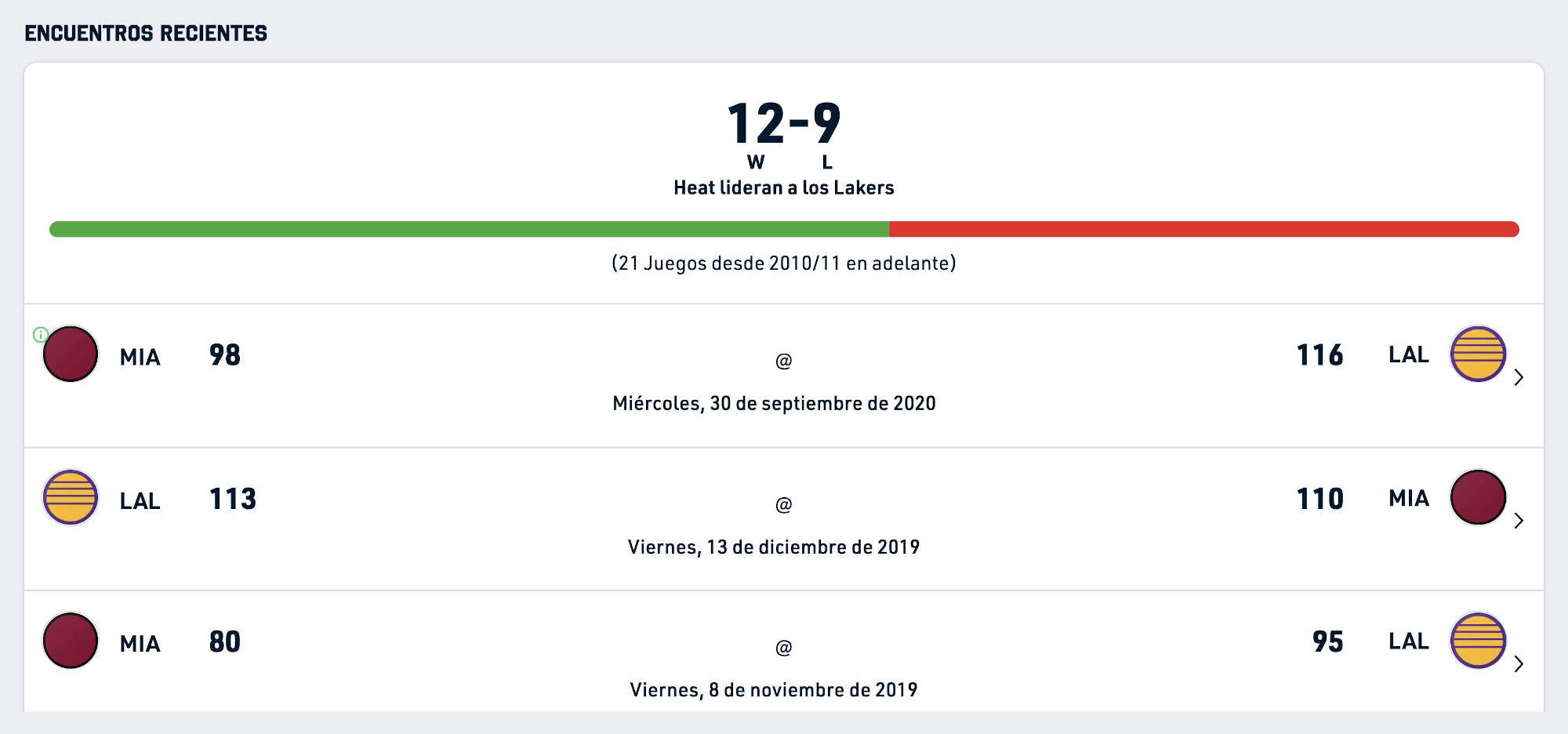This screenshot has width=1568, height=734.
Task: Click the @ symbol in the 98-116 game row
Action: [x=784, y=361]
